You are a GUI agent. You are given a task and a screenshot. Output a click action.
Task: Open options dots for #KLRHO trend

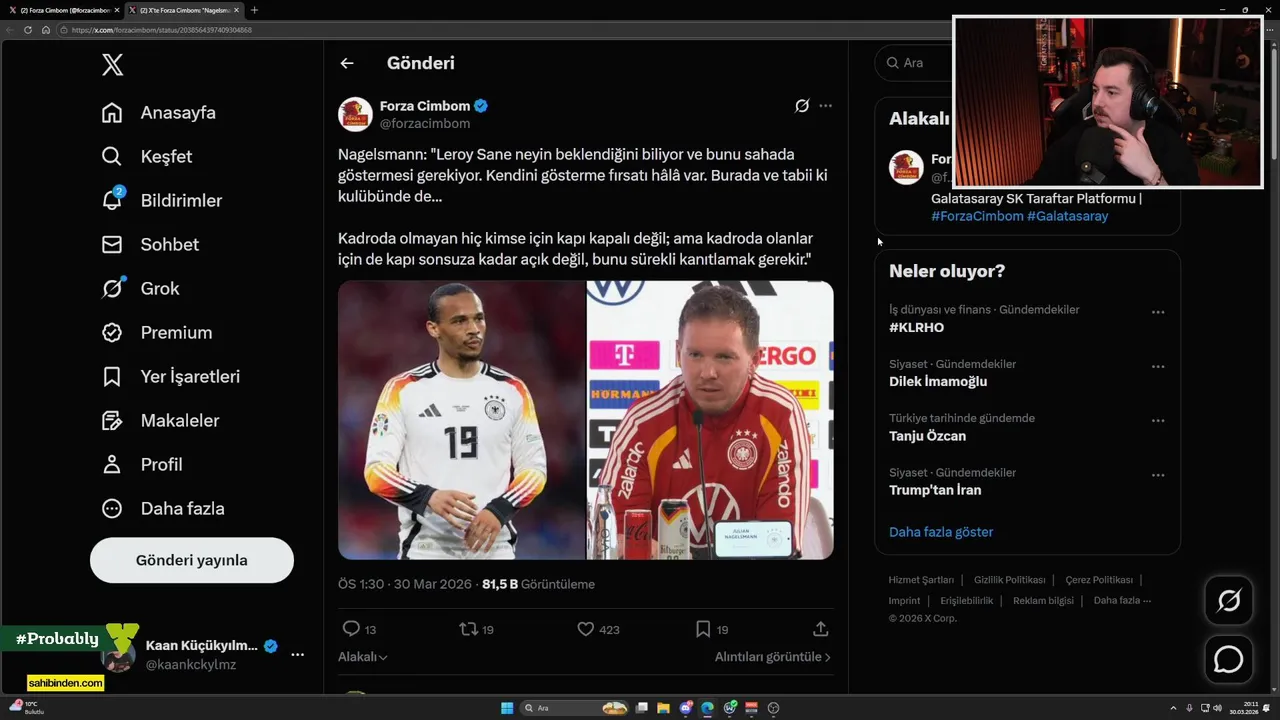click(1158, 313)
